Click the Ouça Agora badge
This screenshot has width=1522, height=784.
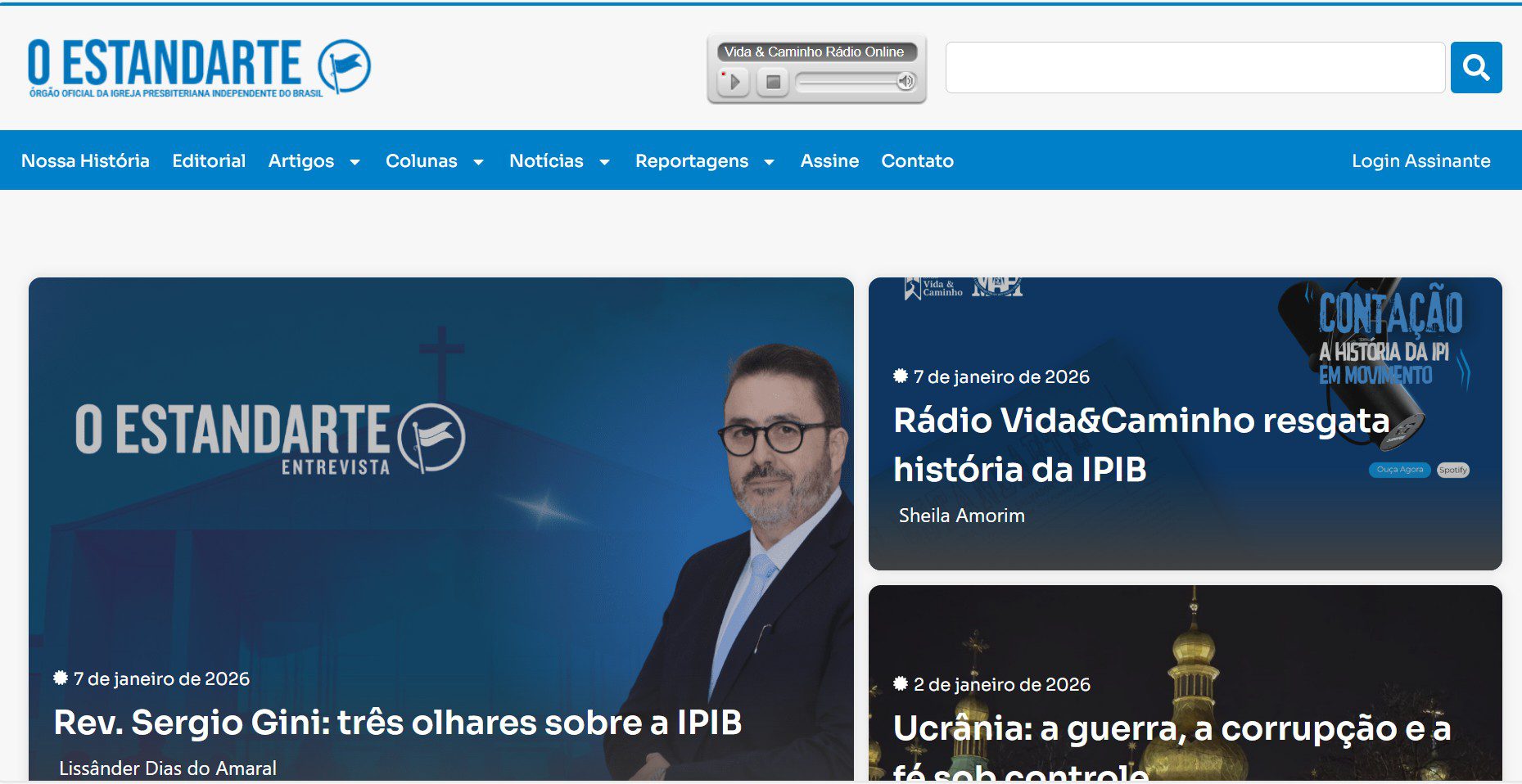[x=1399, y=470]
